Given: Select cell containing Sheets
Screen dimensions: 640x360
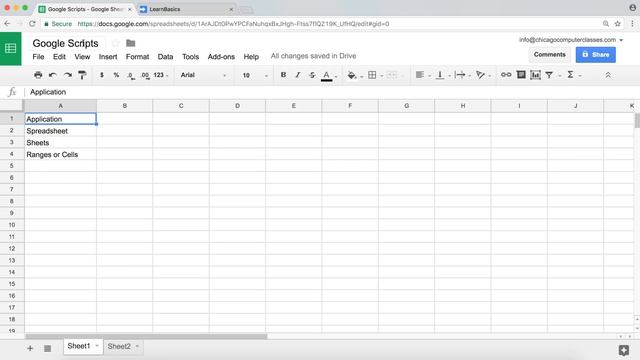Looking at the screenshot, I should [x=60, y=143].
